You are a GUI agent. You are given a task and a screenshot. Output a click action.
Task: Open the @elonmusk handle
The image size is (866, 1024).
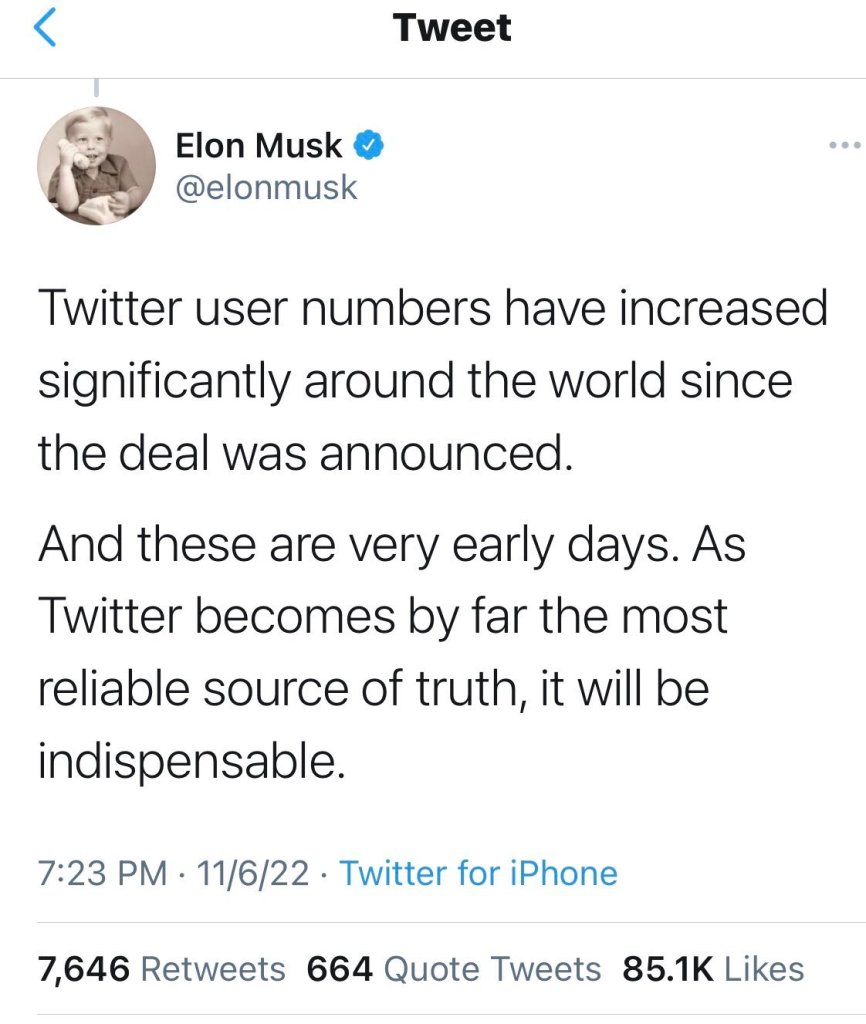(x=266, y=187)
